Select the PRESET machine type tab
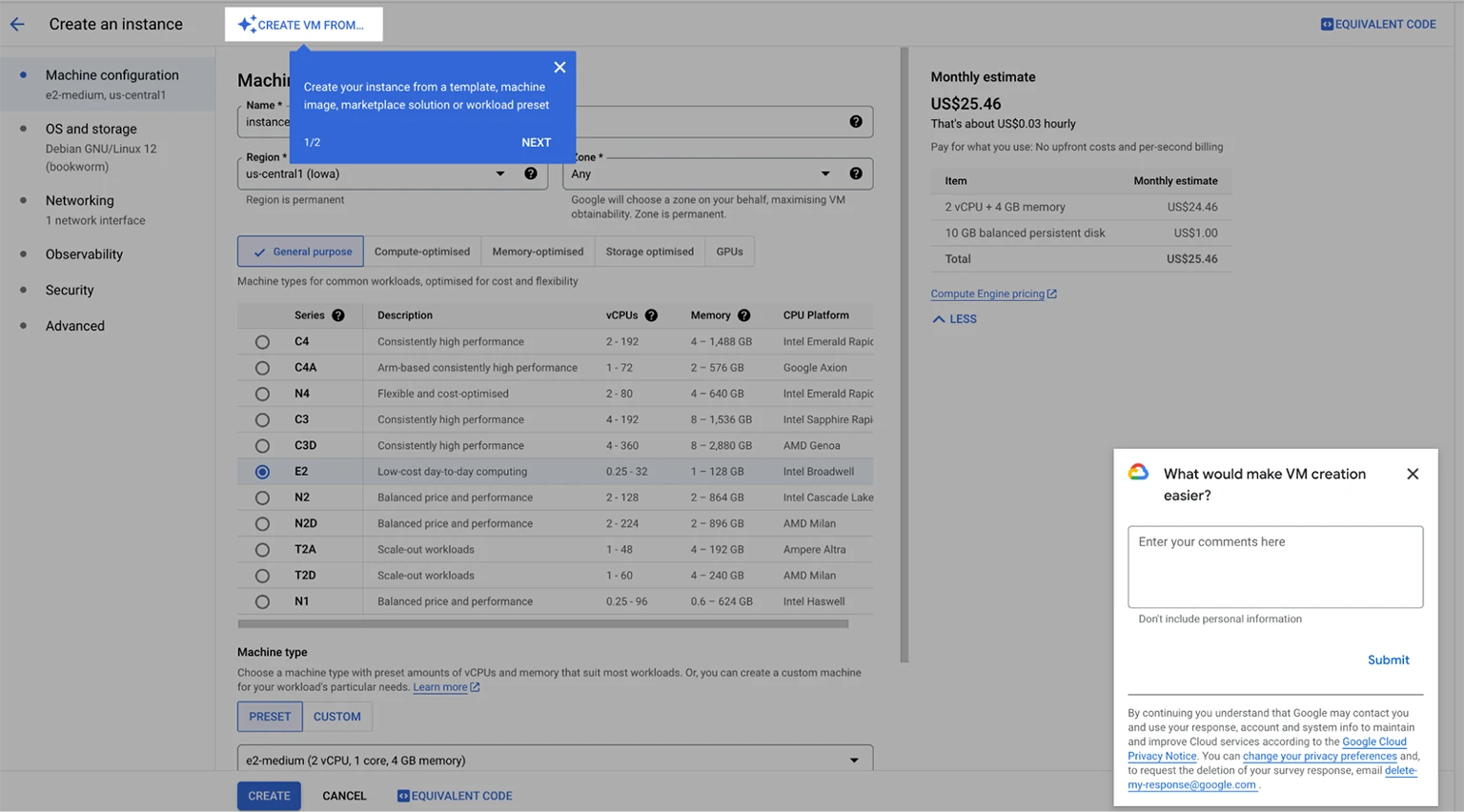 tap(270, 717)
